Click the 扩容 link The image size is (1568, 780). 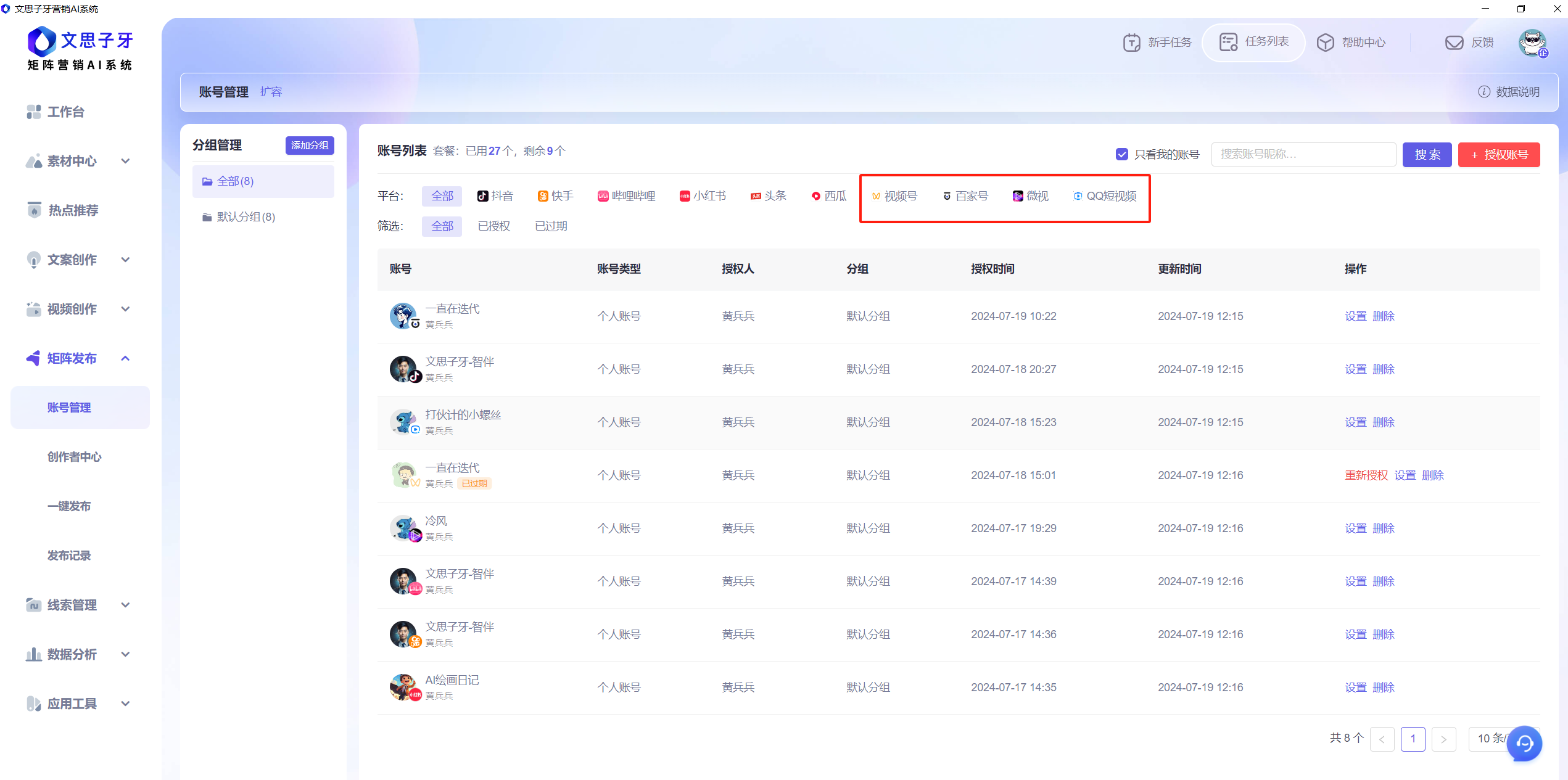[x=271, y=92]
